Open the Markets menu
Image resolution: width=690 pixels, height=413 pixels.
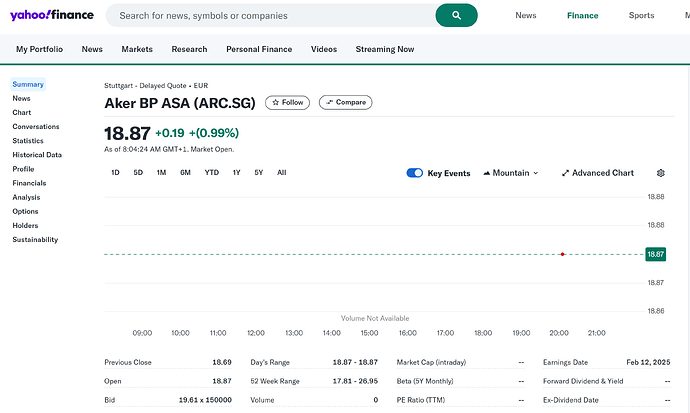point(137,49)
